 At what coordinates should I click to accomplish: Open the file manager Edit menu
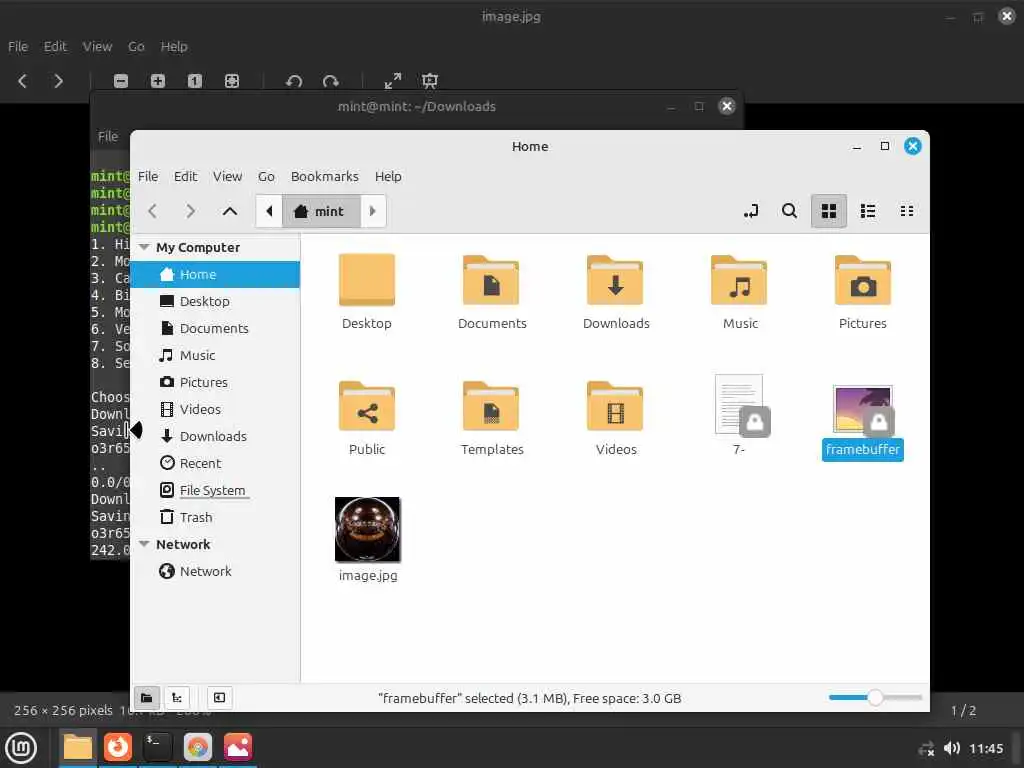click(185, 176)
